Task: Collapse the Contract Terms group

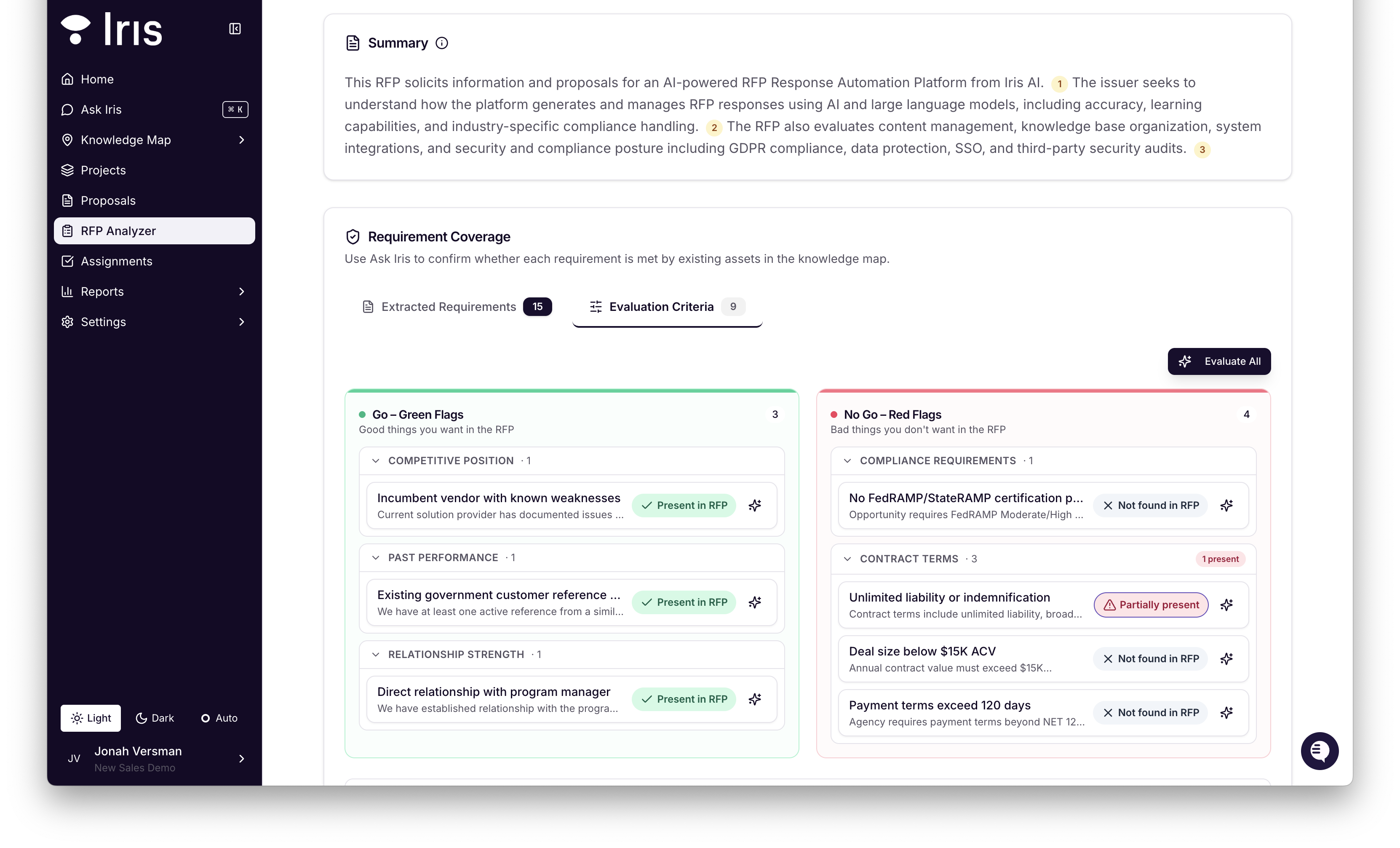Action: click(847, 559)
